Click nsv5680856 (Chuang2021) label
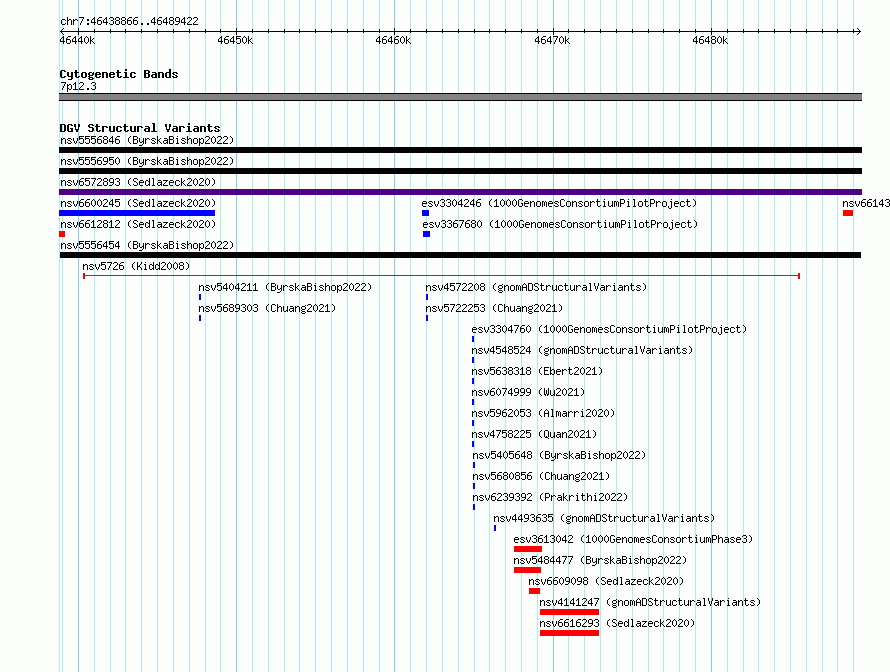This screenshot has height=672, width=890. pyautogui.click(x=541, y=476)
